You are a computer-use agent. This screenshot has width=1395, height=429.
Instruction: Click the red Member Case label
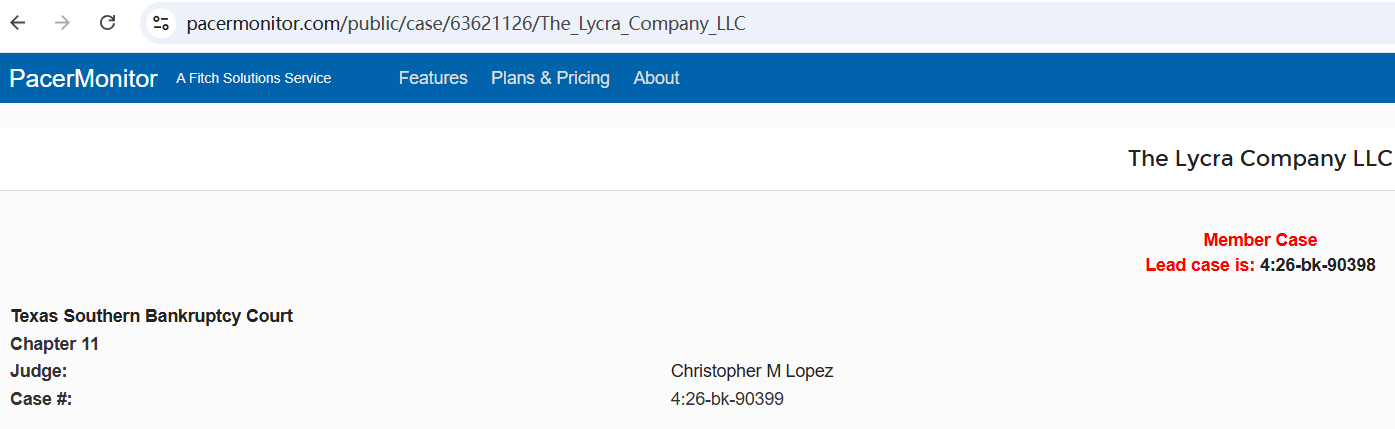click(x=1260, y=240)
